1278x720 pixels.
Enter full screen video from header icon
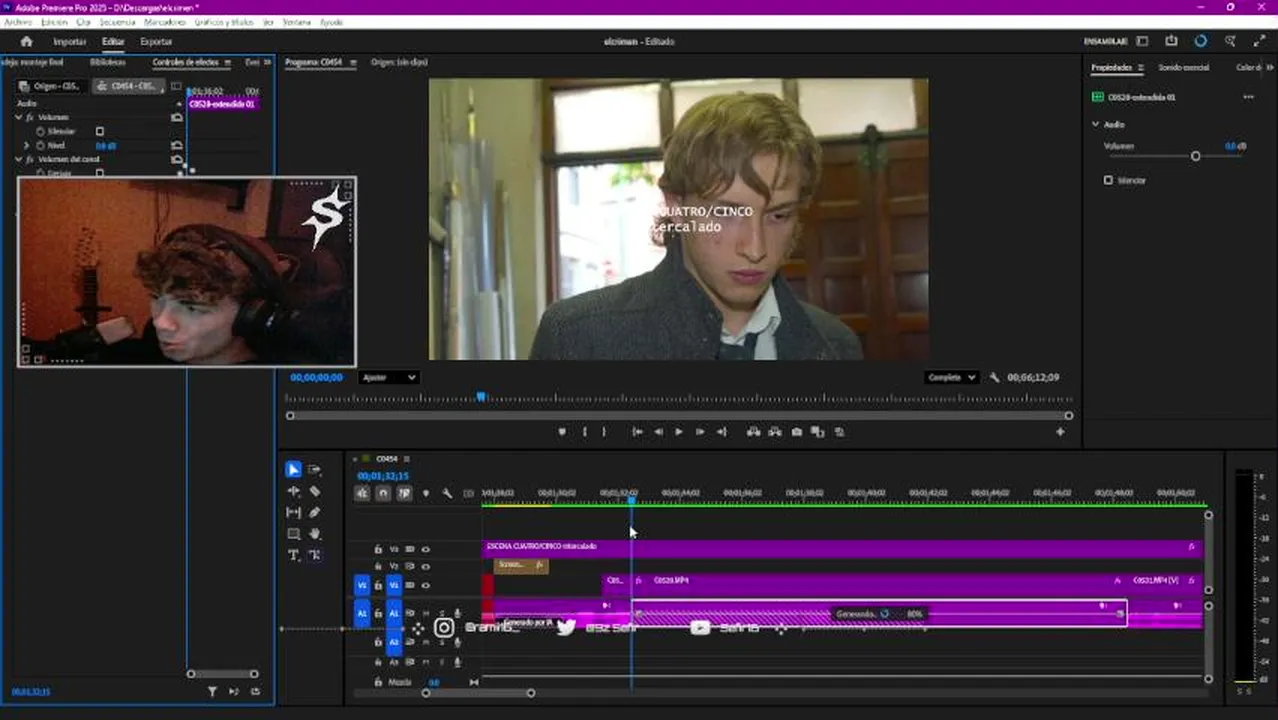(1258, 41)
